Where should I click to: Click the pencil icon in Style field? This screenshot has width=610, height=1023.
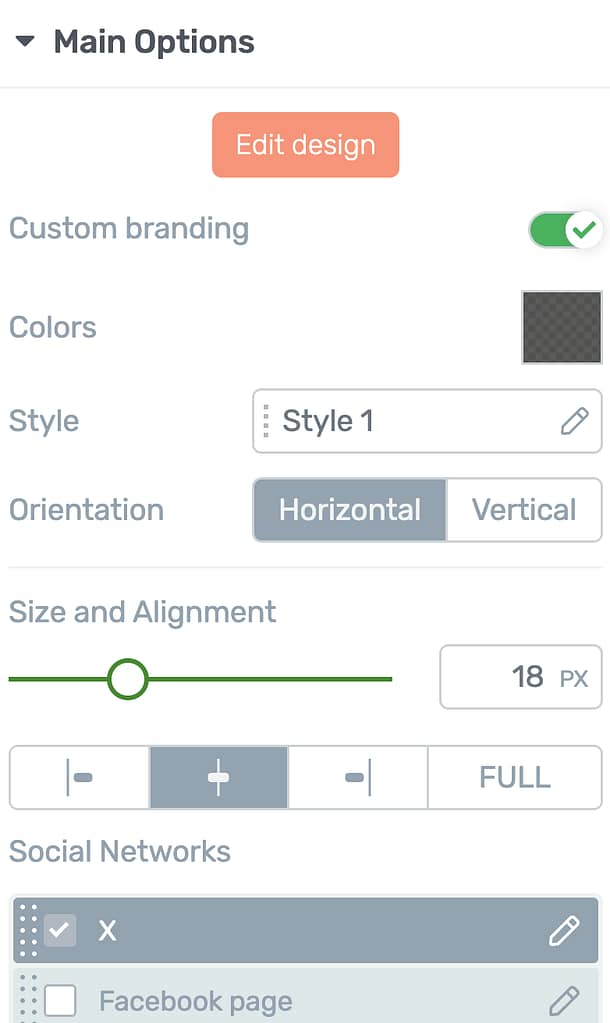(575, 421)
